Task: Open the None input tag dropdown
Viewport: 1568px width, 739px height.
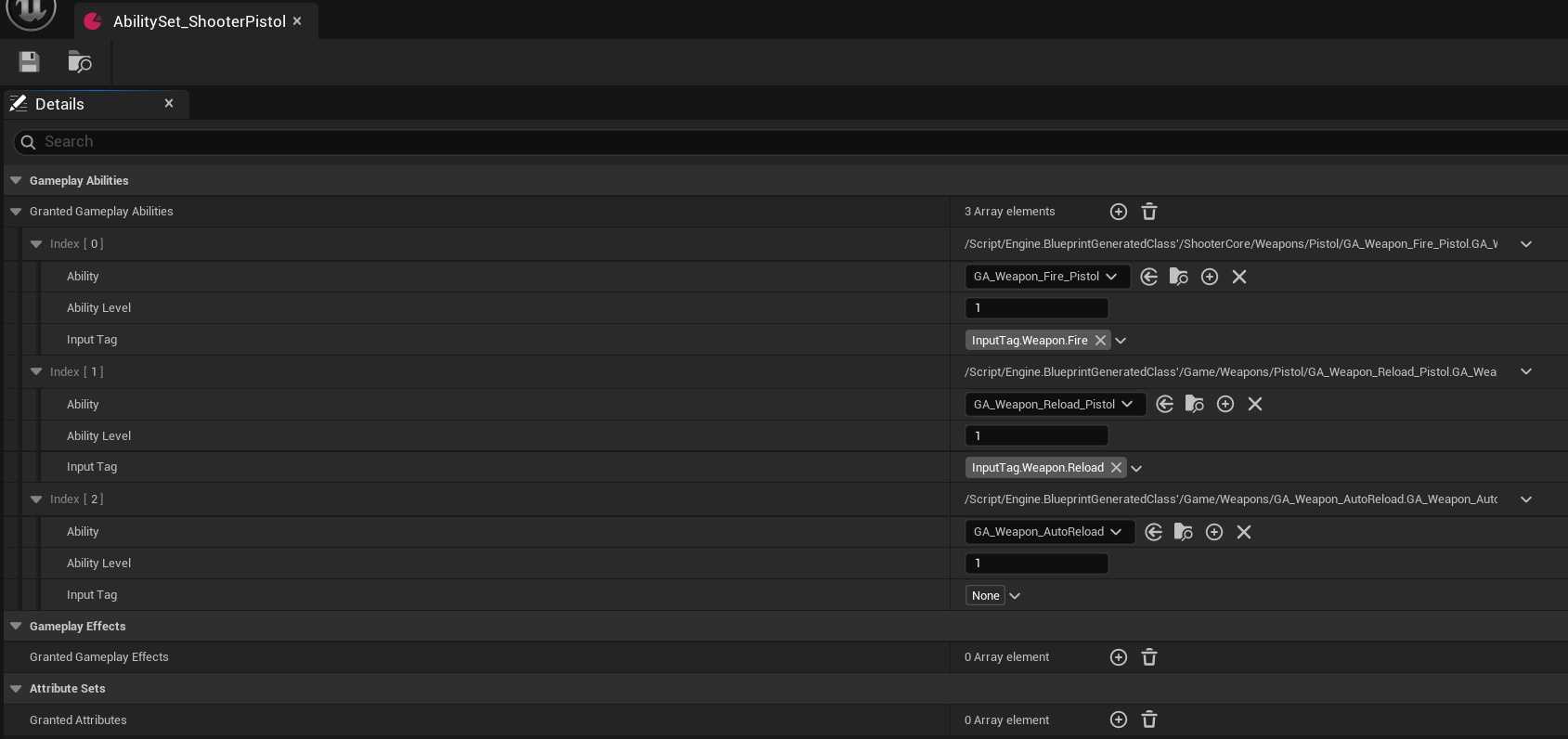Action: [x=1015, y=596]
